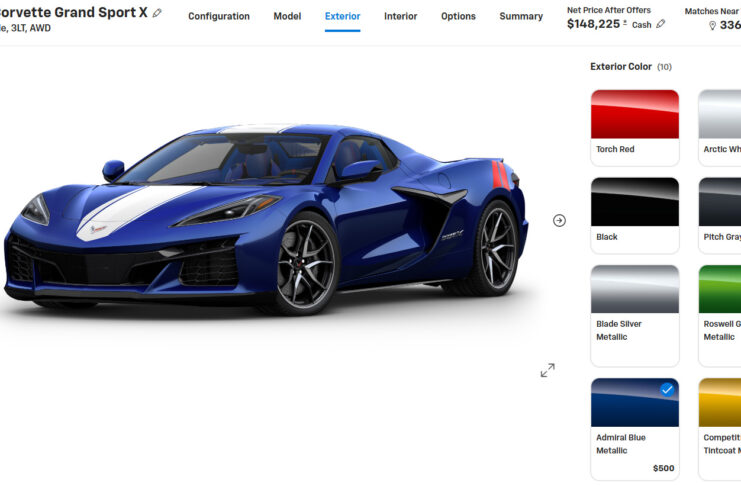Select Roswell Green Metallic swatch
741x486 pixels.
coord(720,315)
